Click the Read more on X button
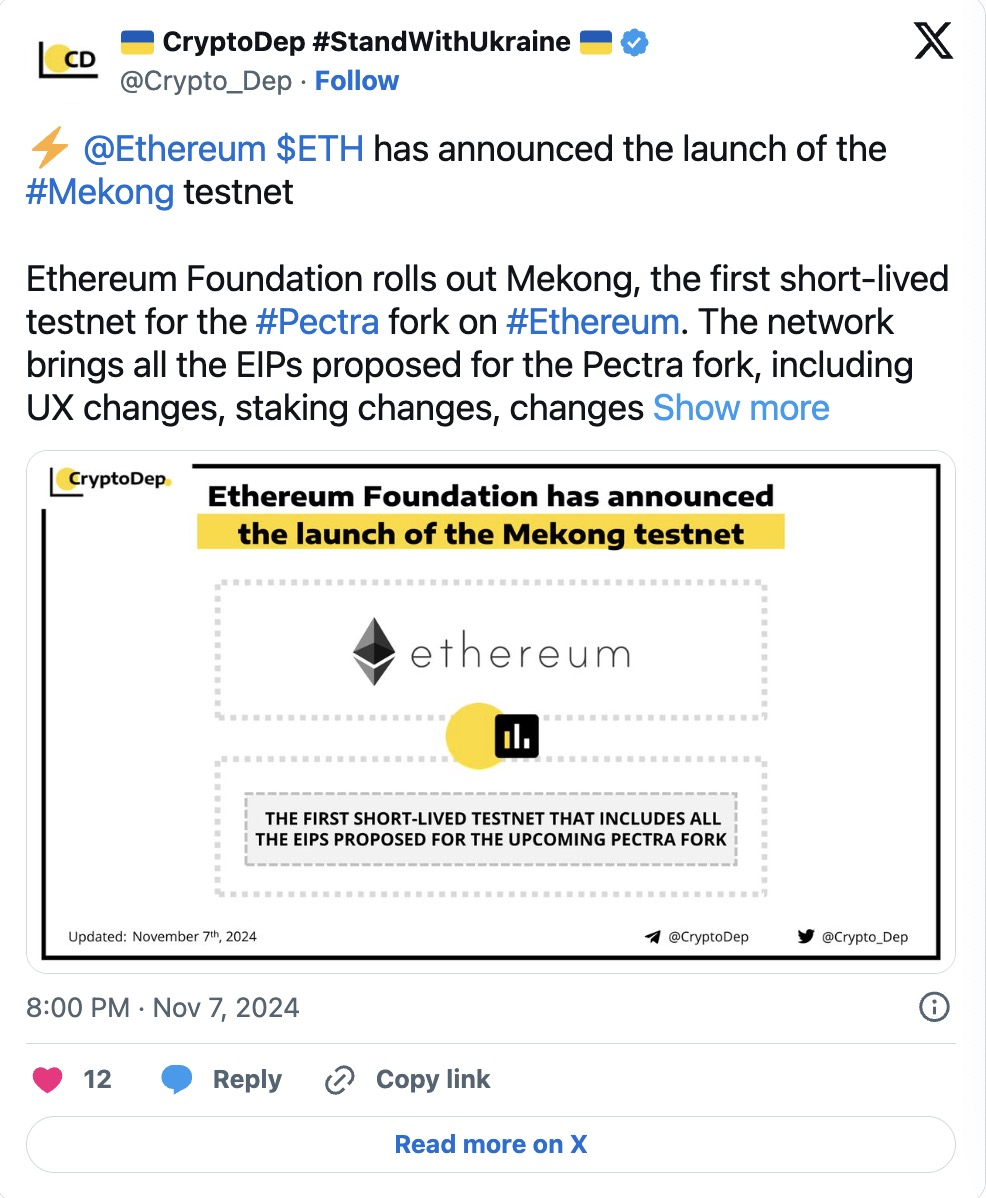 [x=491, y=1144]
